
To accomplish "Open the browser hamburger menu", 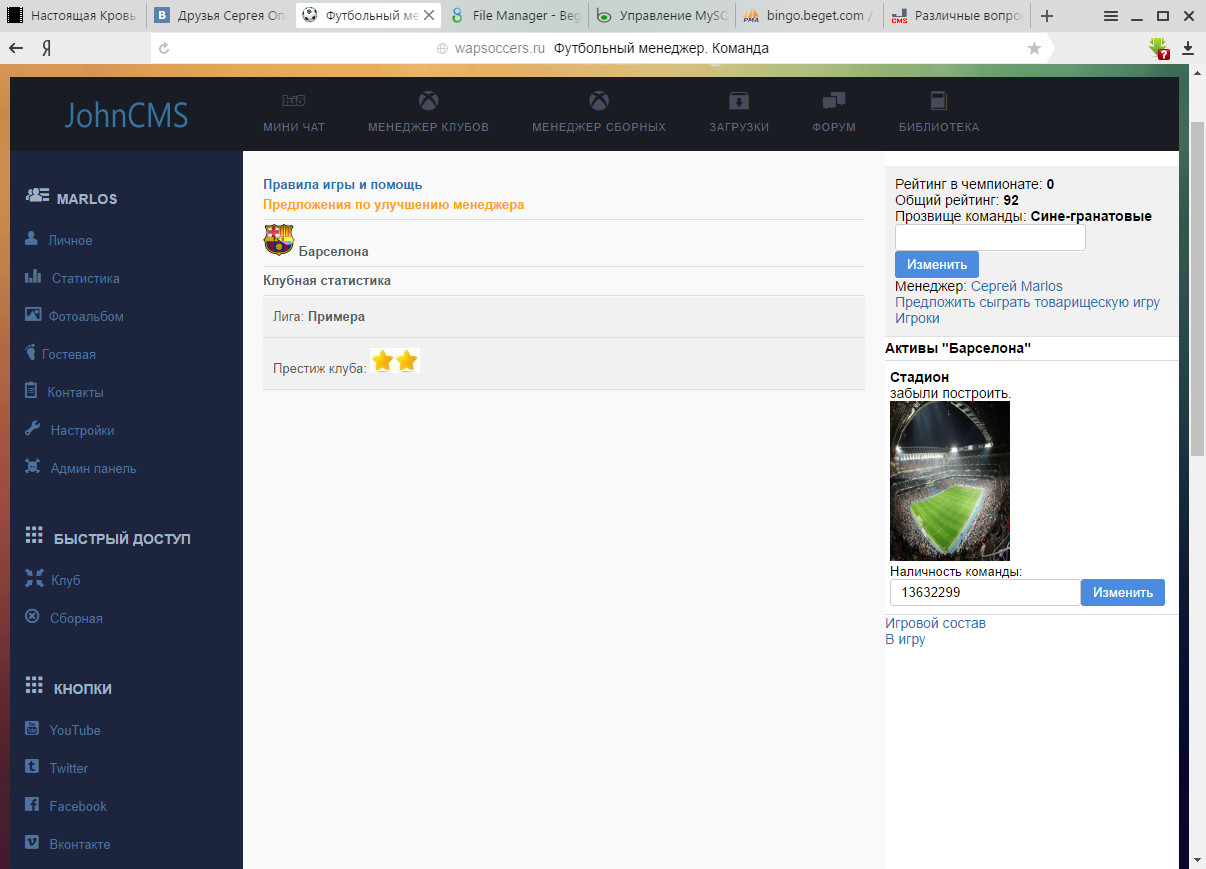I will tap(1110, 16).
